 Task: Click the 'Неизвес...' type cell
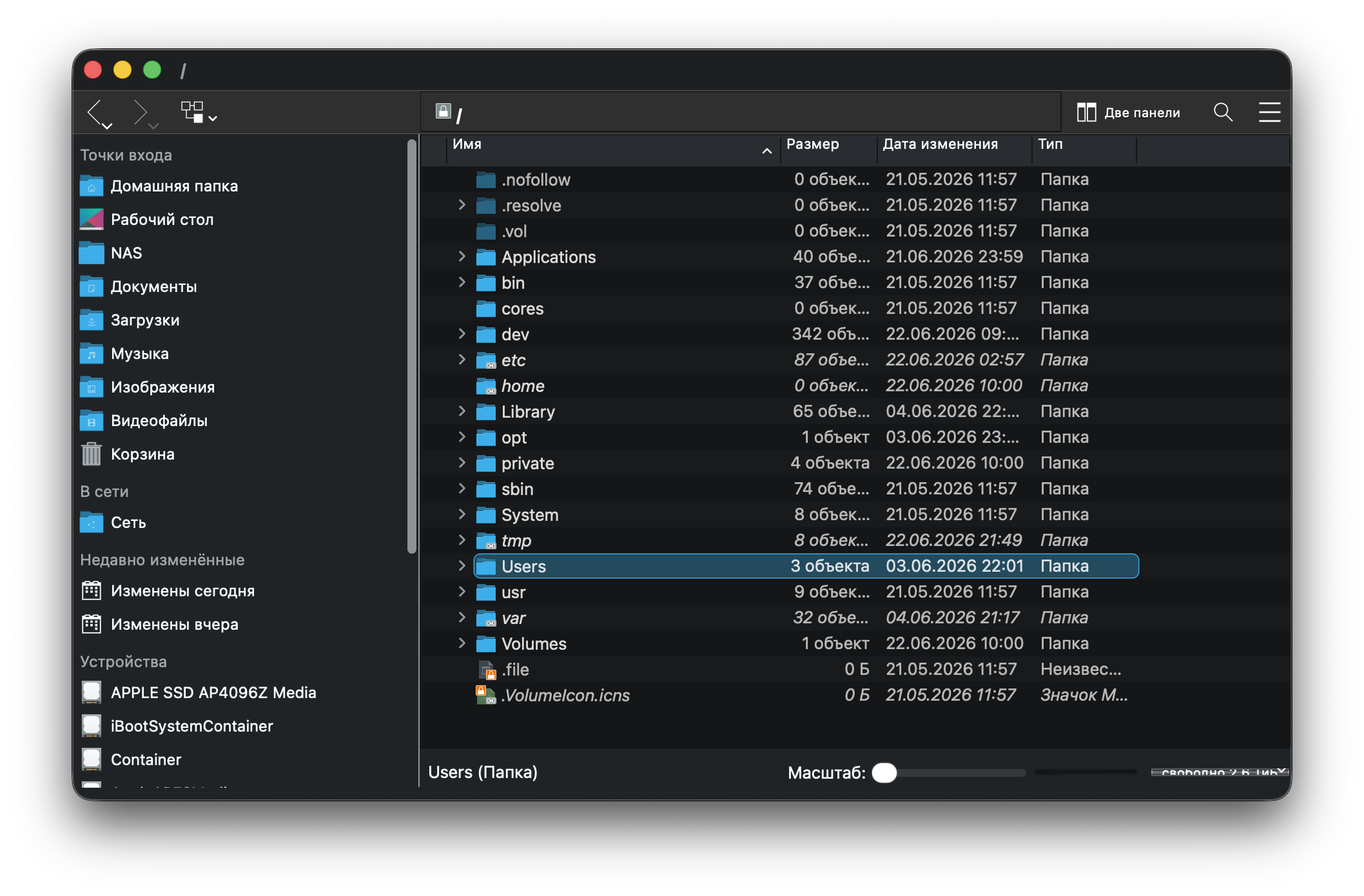[1080, 669]
